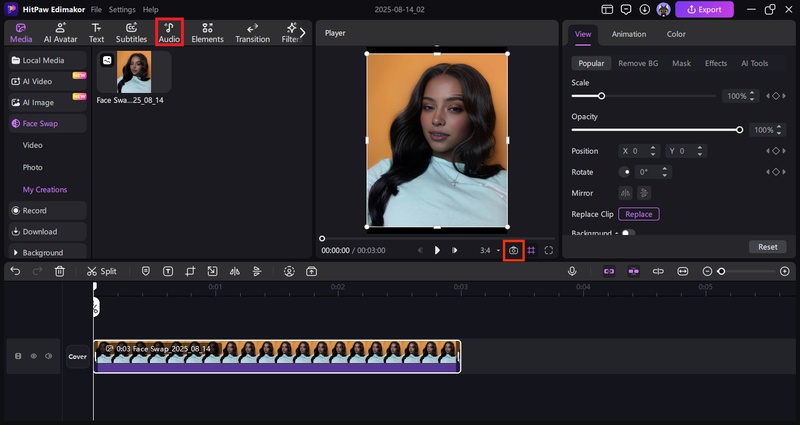This screenshot has width=800, height=425.
Task: Toggle the Background switch in properties
Action: (x=628, y=233)
